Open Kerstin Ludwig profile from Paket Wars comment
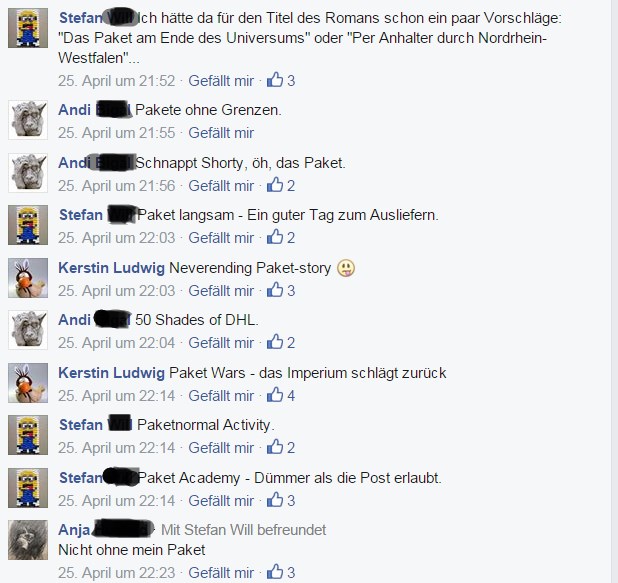 111,373
